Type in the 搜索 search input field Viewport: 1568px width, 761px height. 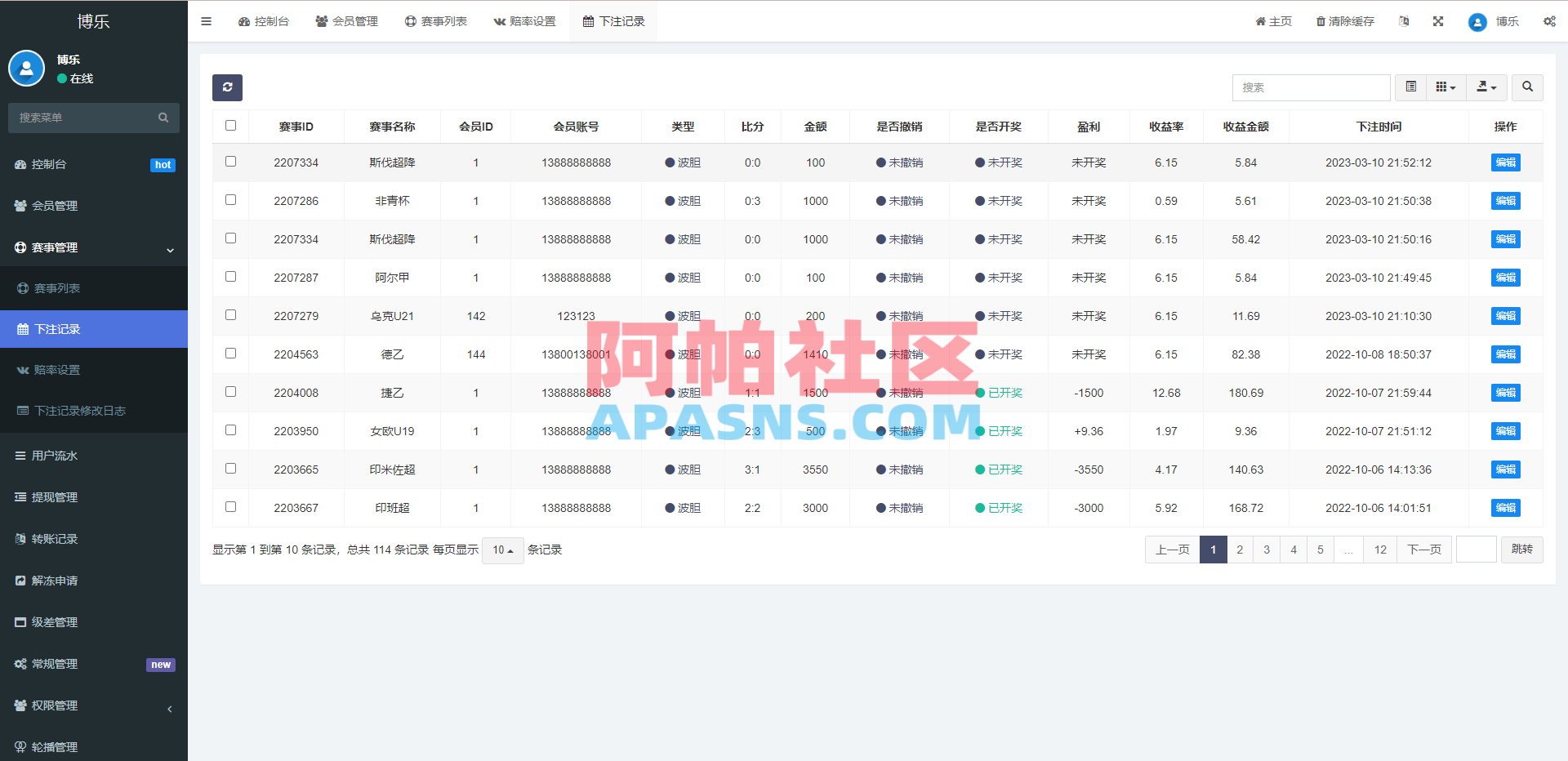(1311, 87)
